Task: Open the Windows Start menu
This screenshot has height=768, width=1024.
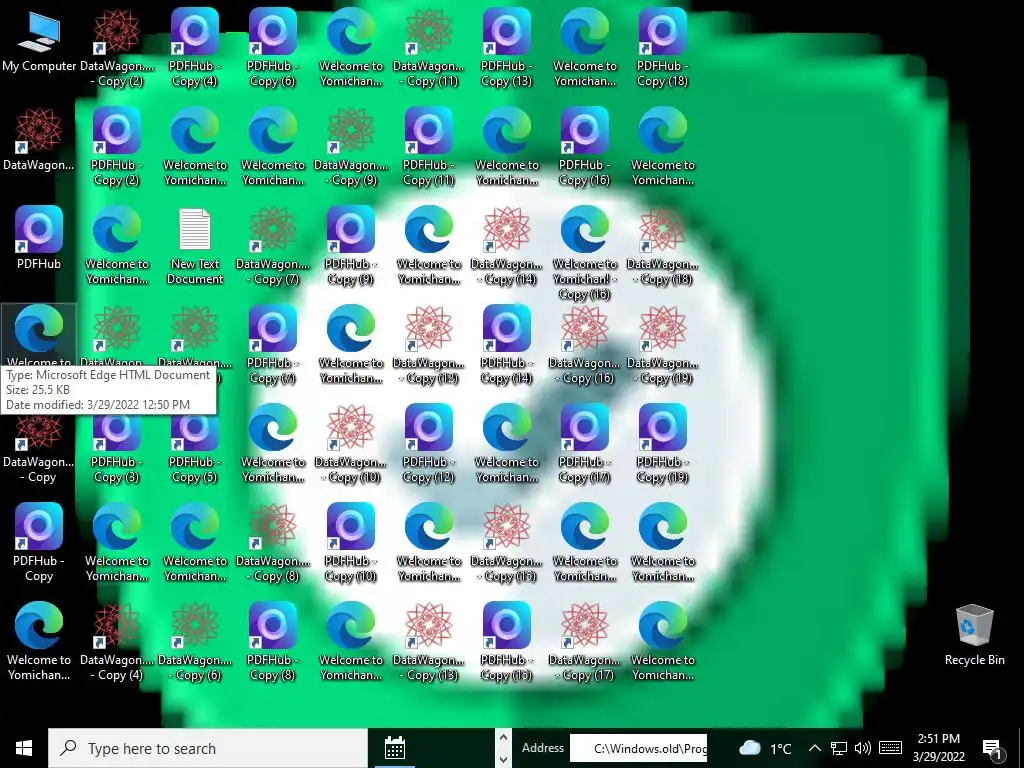Action: click(x=24, y=748)
